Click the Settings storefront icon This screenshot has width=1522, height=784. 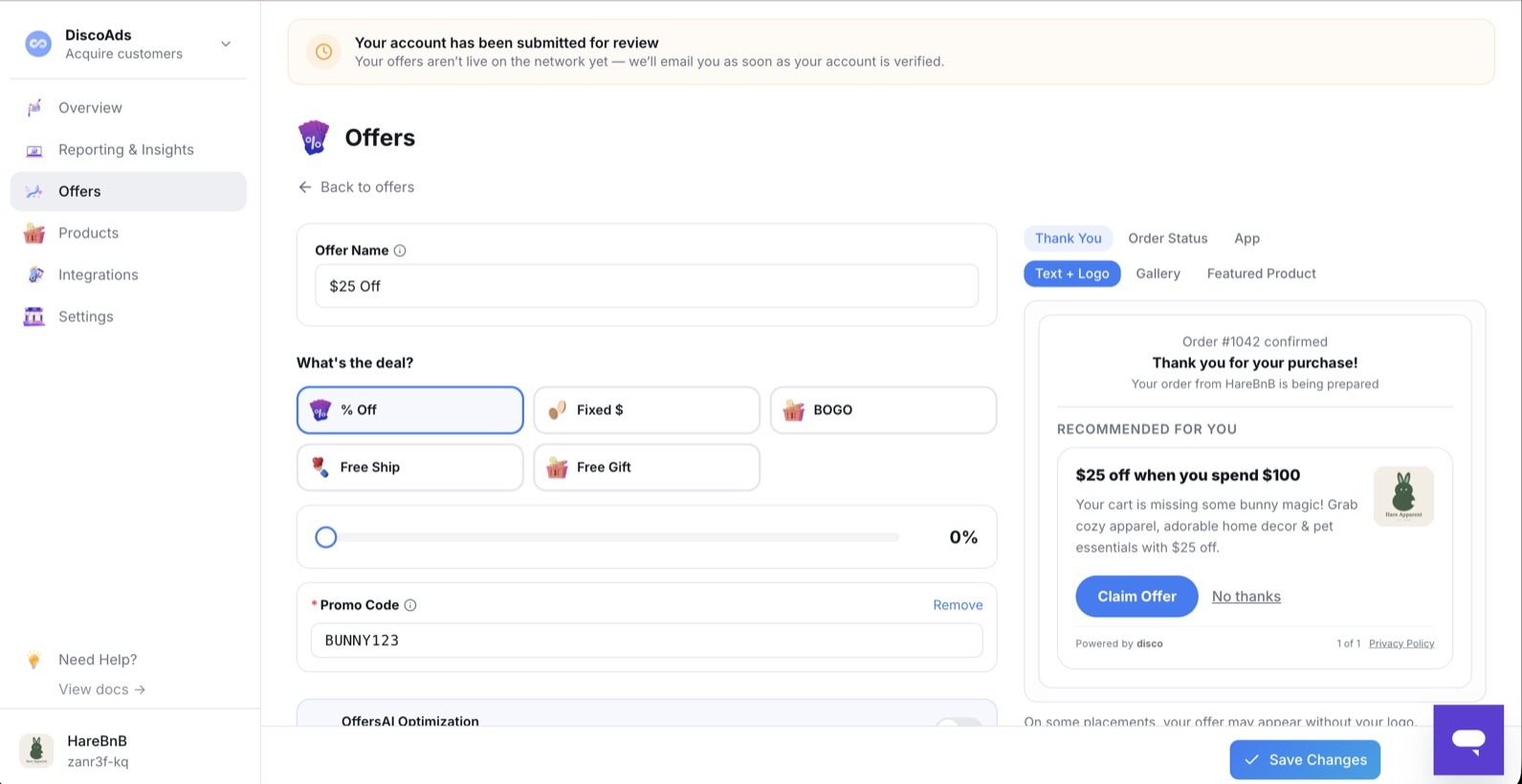click(34, 316)
